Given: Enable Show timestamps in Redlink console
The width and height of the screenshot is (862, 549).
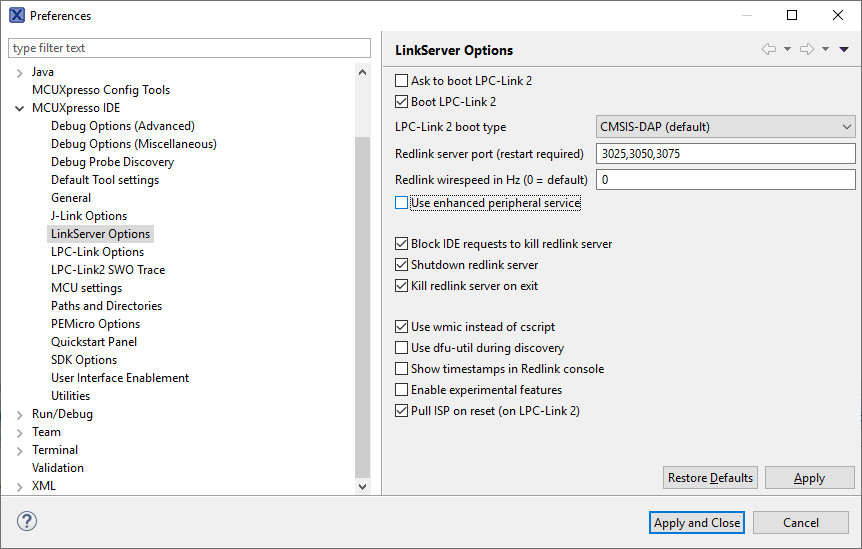Looking at the screenshot, I should pyautogui.click(x=402, y=369).
